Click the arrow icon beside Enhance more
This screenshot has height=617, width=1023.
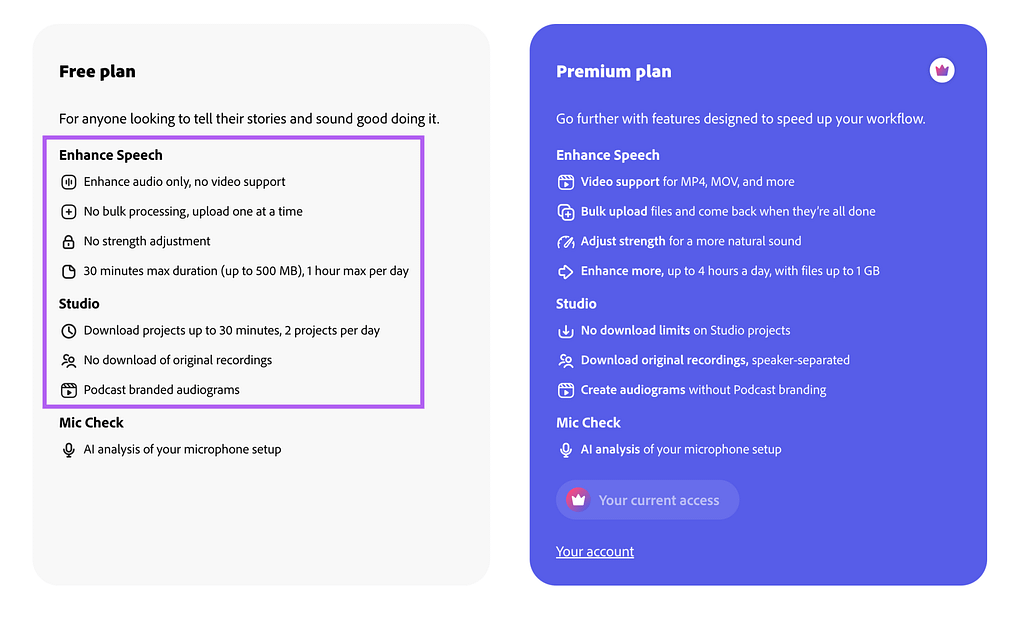[x=566, y=271]
